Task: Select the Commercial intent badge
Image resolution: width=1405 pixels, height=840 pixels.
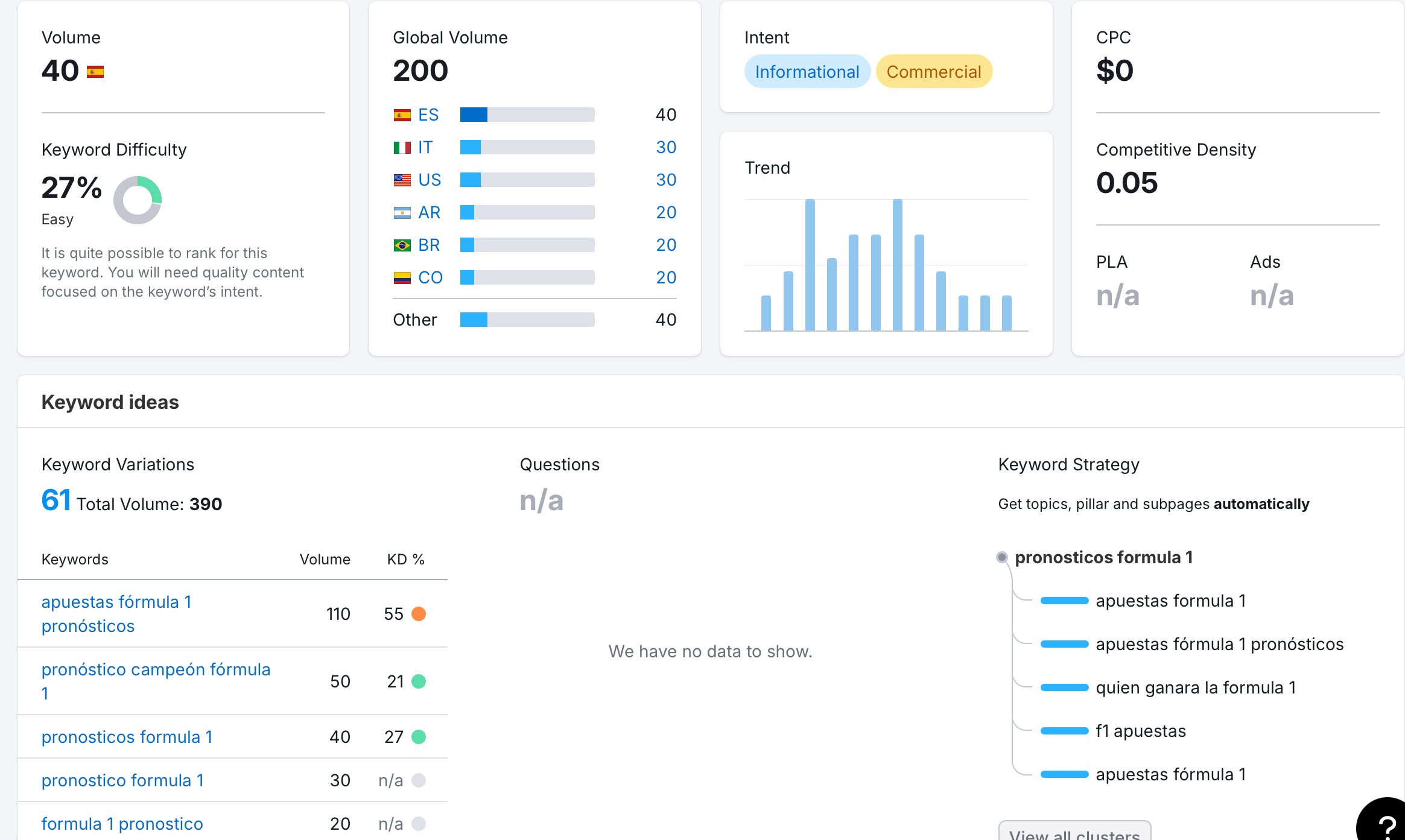Action: tap(933, 72)
